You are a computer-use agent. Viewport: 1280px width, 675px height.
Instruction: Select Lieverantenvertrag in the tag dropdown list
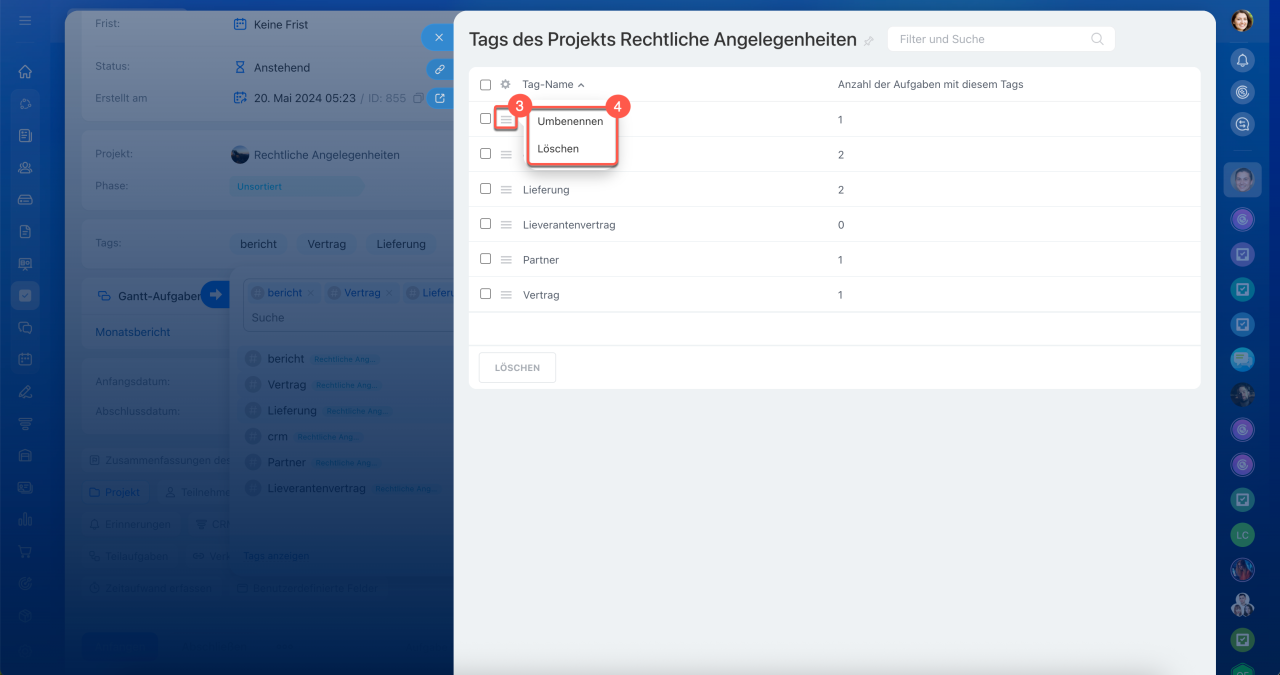(x=316, y=489)
